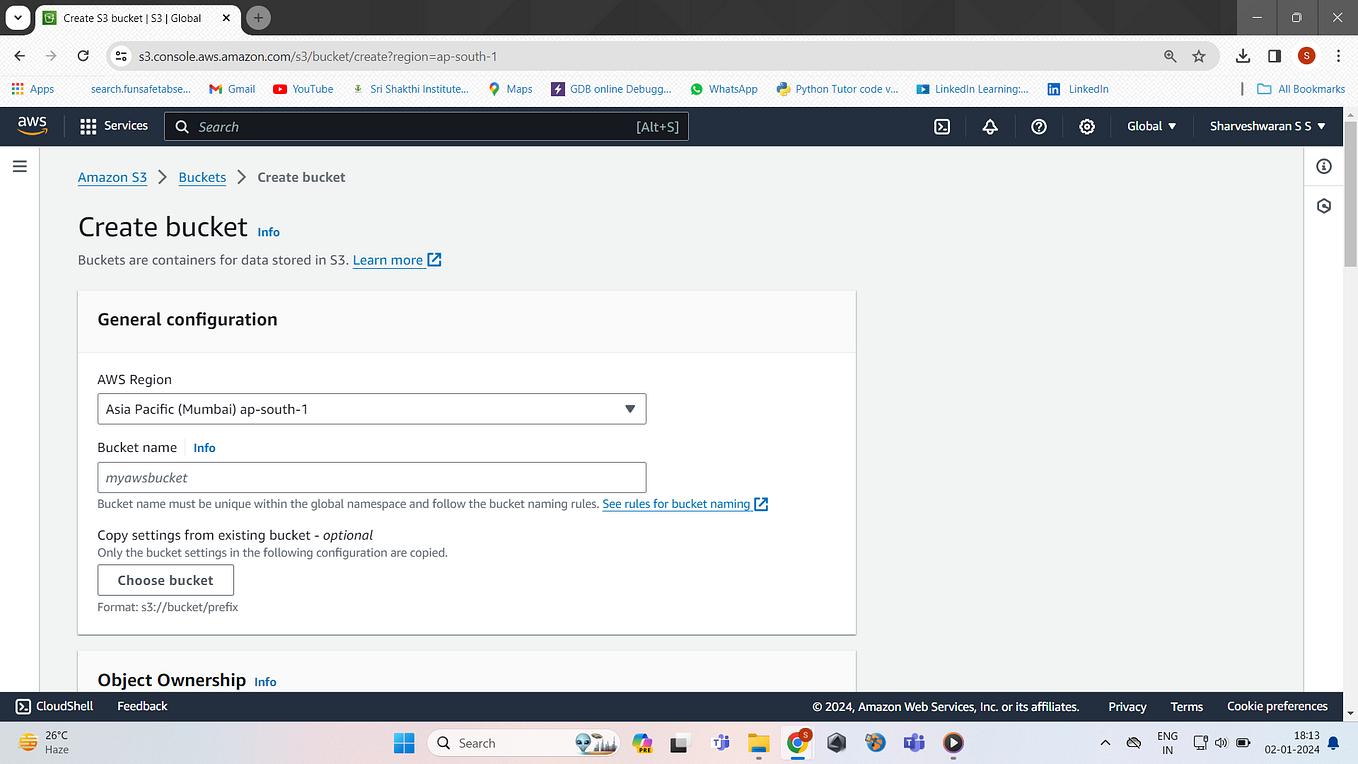Bookmark this page with the star icon
1358x764 pixels.
click(x=1197, y=56)
